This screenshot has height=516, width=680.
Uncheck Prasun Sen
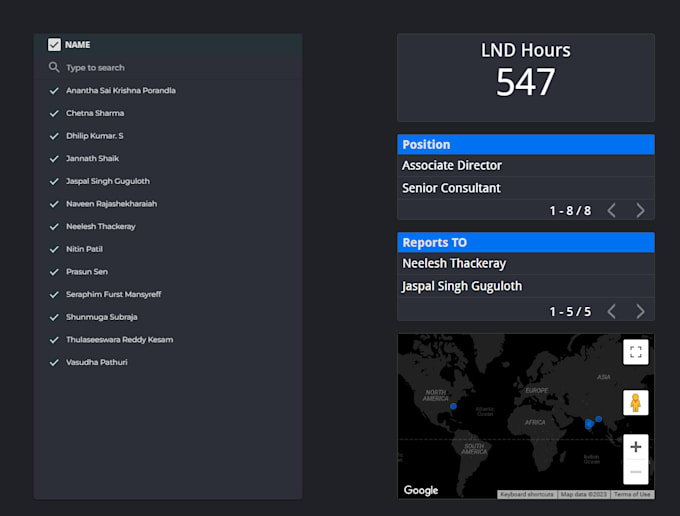tap(54, 272)
